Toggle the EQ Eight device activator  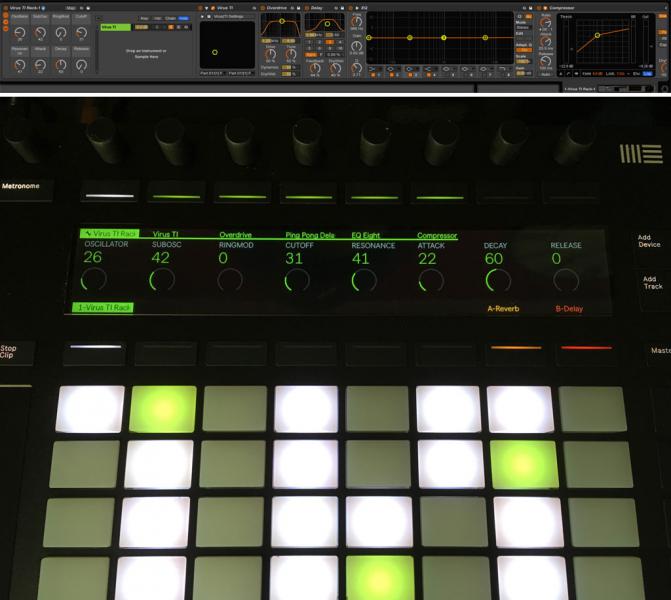click(x=351, y=8)
